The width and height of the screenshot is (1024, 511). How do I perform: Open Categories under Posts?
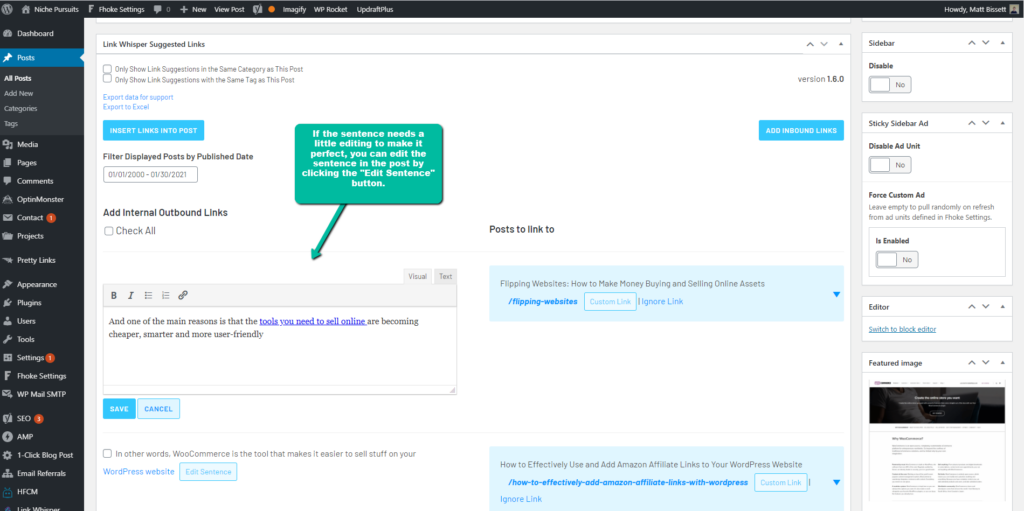click(21, 108)
